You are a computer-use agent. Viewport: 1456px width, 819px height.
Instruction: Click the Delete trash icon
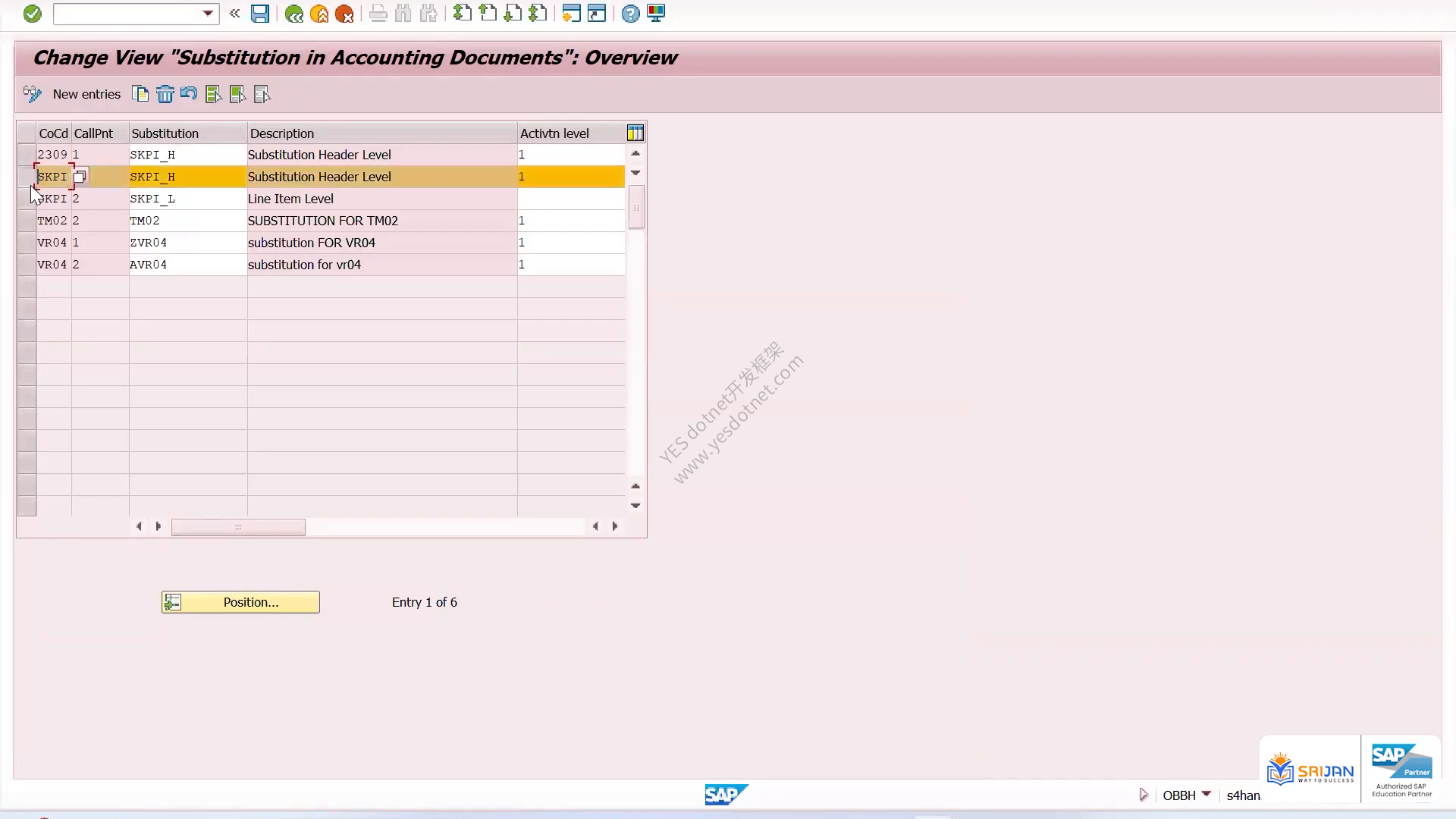tap(165, 94)
